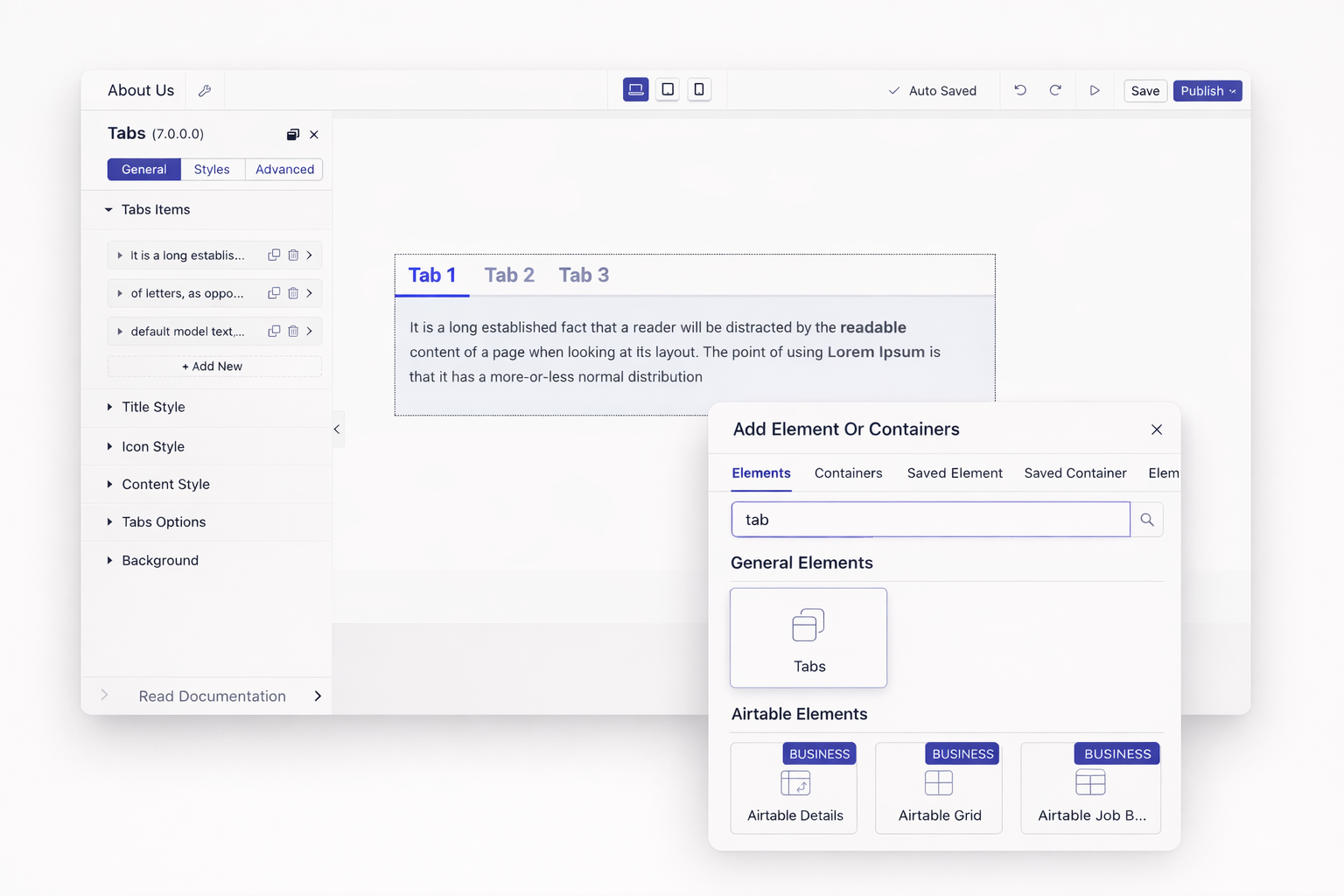The image size is (1344, 896).
Task: Click the wrench settings icon beside About Us
Action: click(x=205, y=90)
